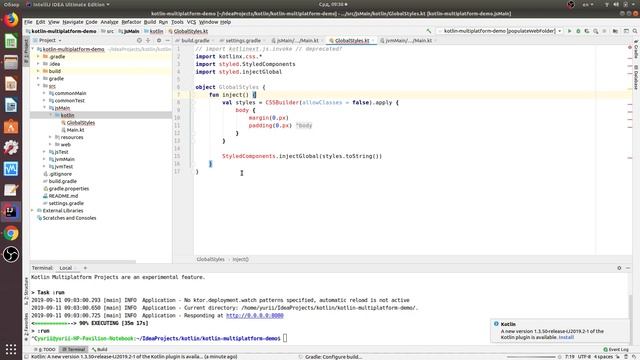Click the 4 spaces indent status entry

click(603, 357)
